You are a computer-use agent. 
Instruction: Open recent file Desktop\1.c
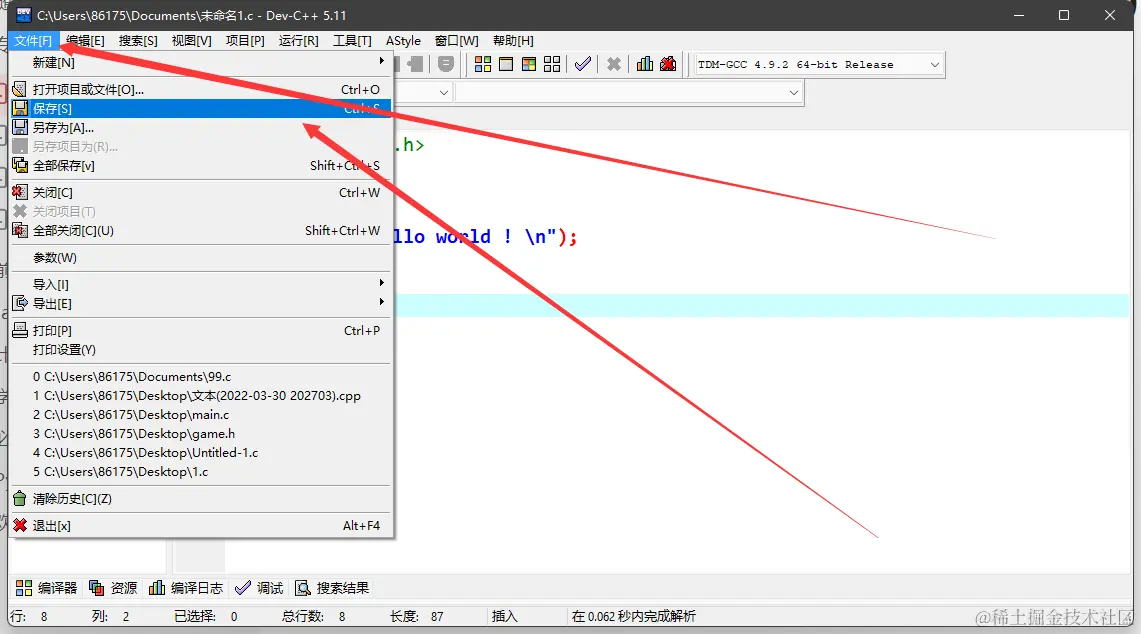pos(200,472)
